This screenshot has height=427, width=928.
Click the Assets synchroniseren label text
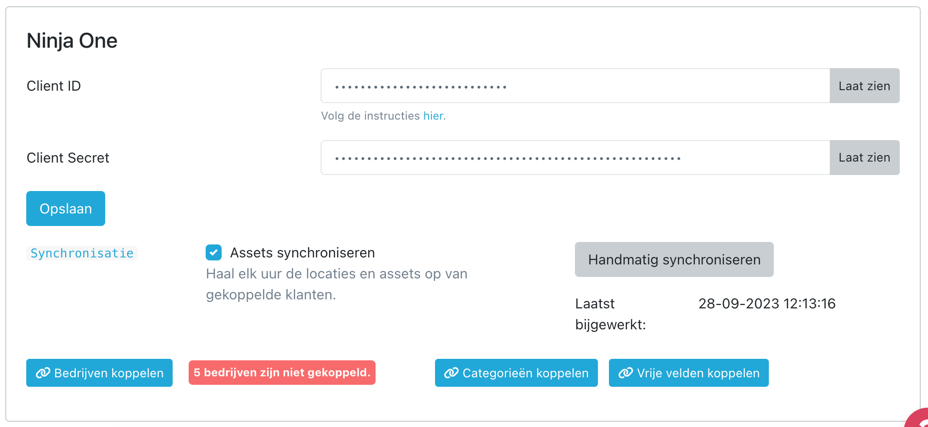tap(302, 253)
